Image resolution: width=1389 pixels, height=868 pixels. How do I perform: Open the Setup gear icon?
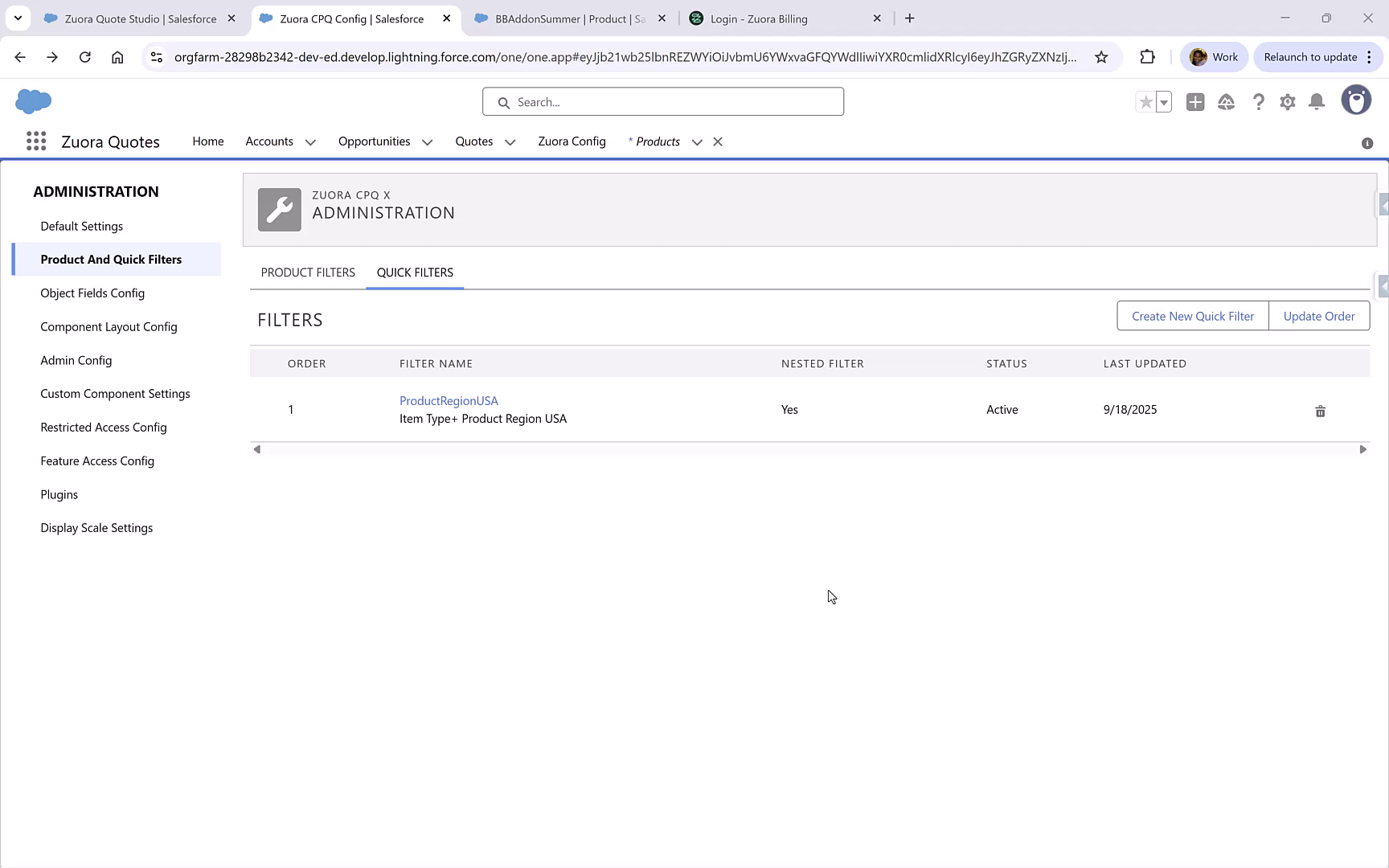(1287, 102)
